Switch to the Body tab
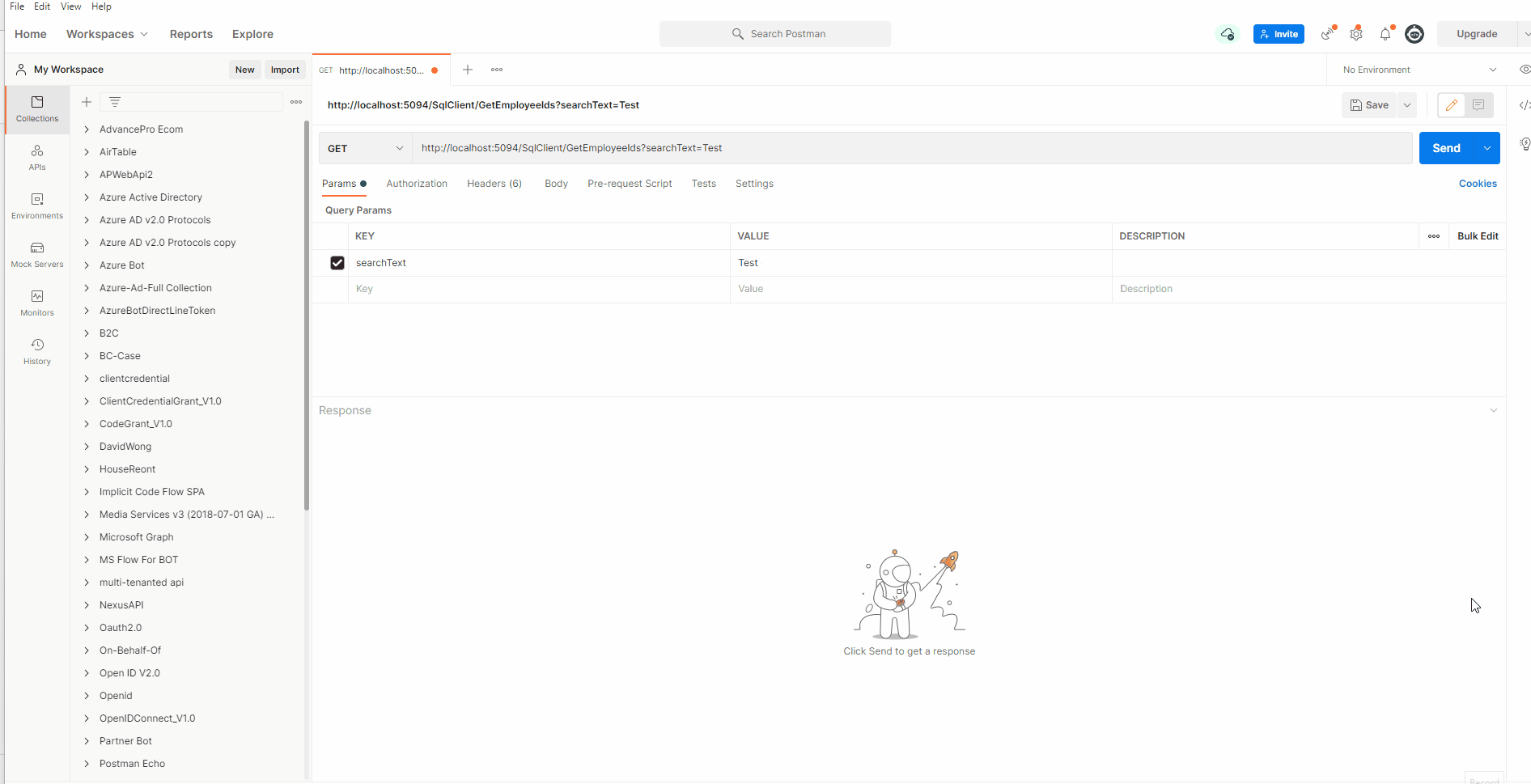The height and width of the screenshot is (784, 1531). pyautogui.click(x=556, y=184)
